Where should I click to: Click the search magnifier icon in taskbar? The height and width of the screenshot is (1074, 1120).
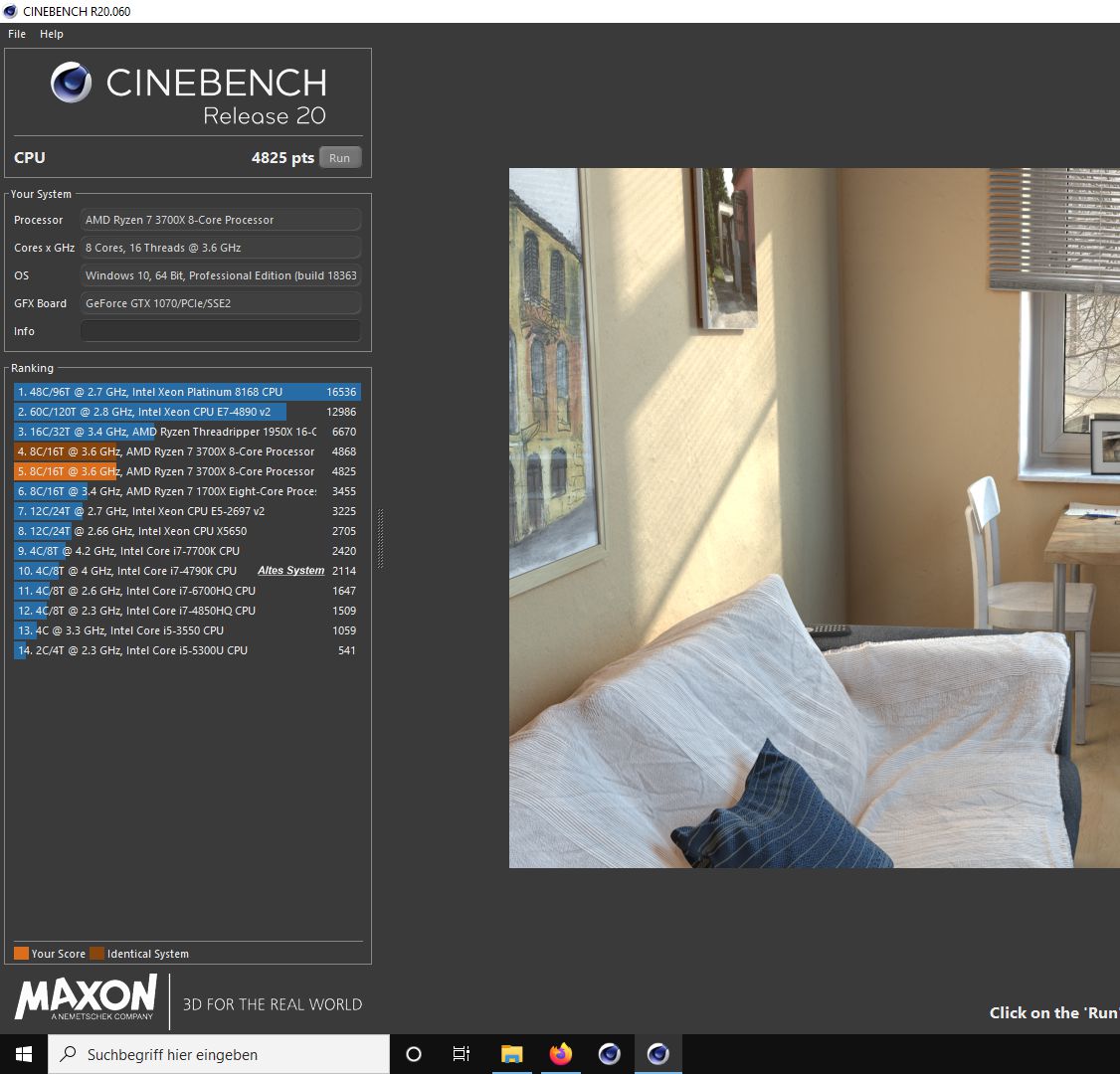[68, 1054]
